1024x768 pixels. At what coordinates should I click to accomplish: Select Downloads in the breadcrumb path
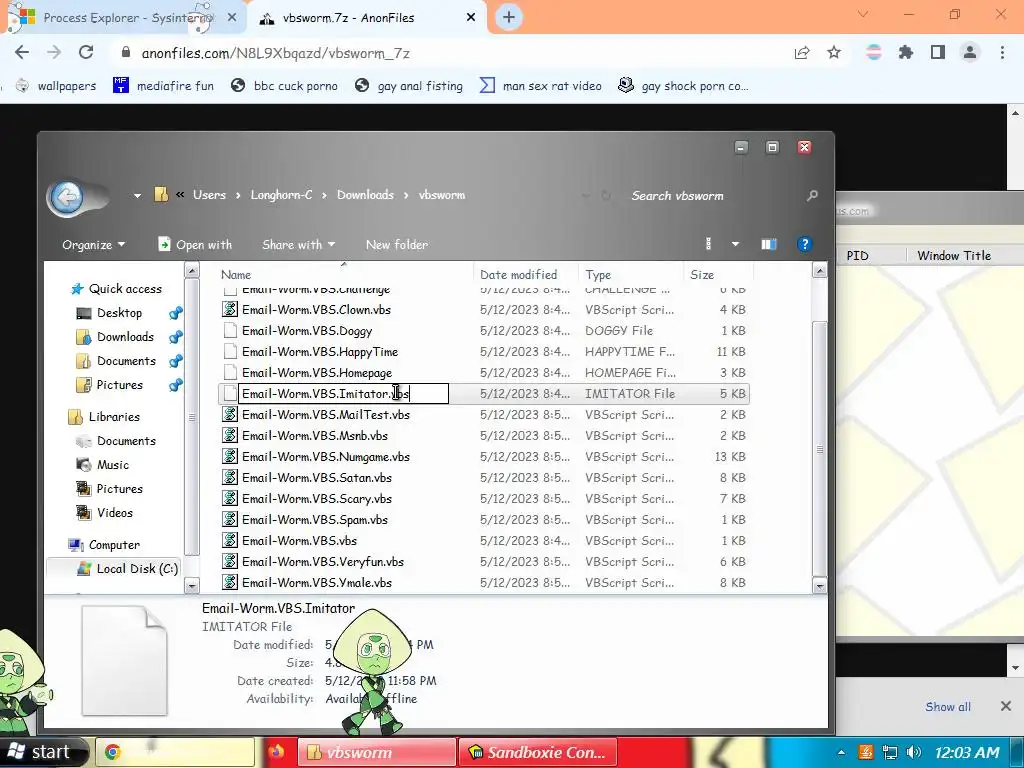coord(365,195)
